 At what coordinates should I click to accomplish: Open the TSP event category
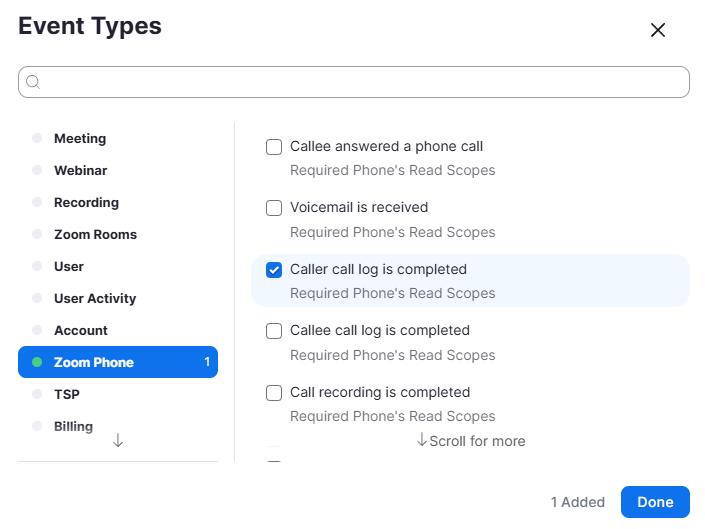pos(67,394)
